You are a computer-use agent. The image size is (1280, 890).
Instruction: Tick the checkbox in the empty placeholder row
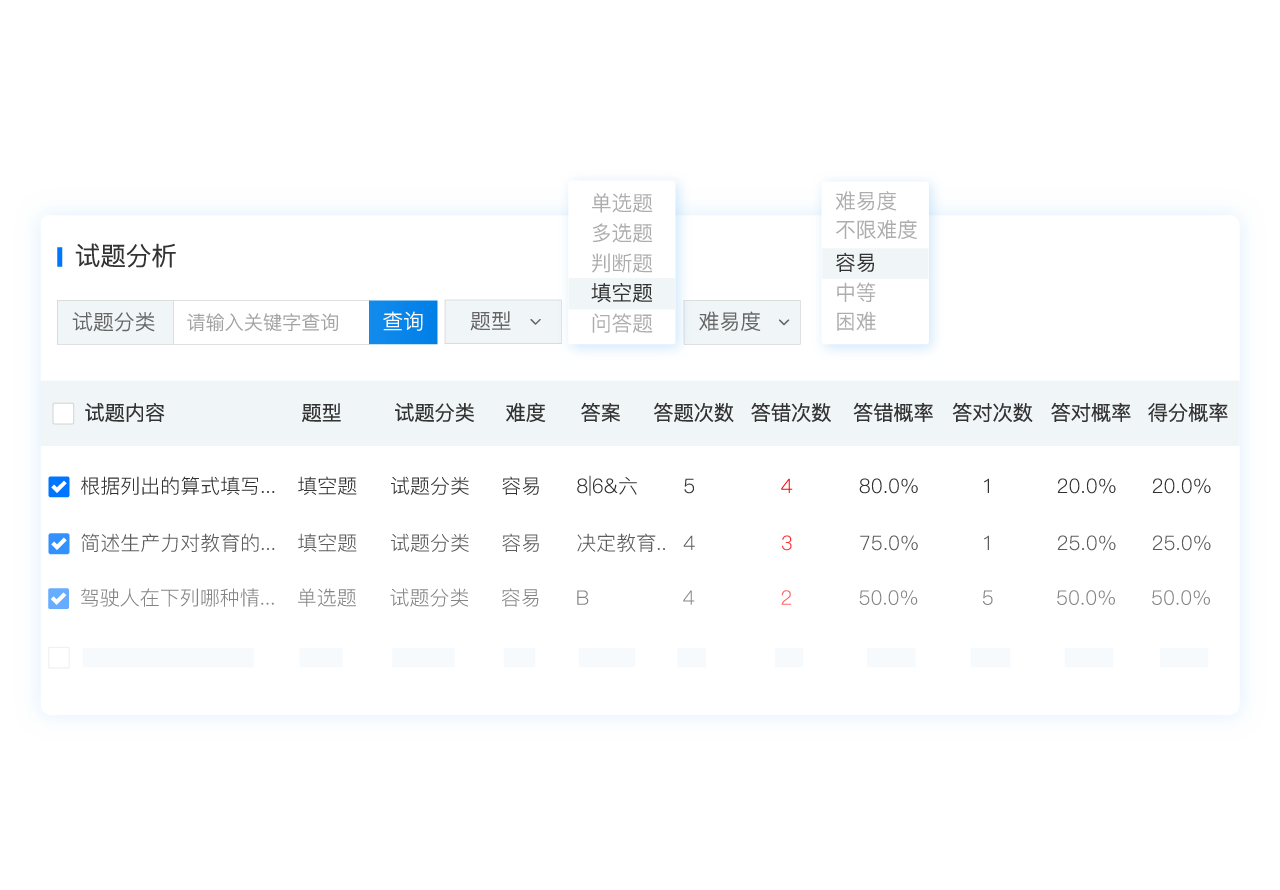pos(59,657)
